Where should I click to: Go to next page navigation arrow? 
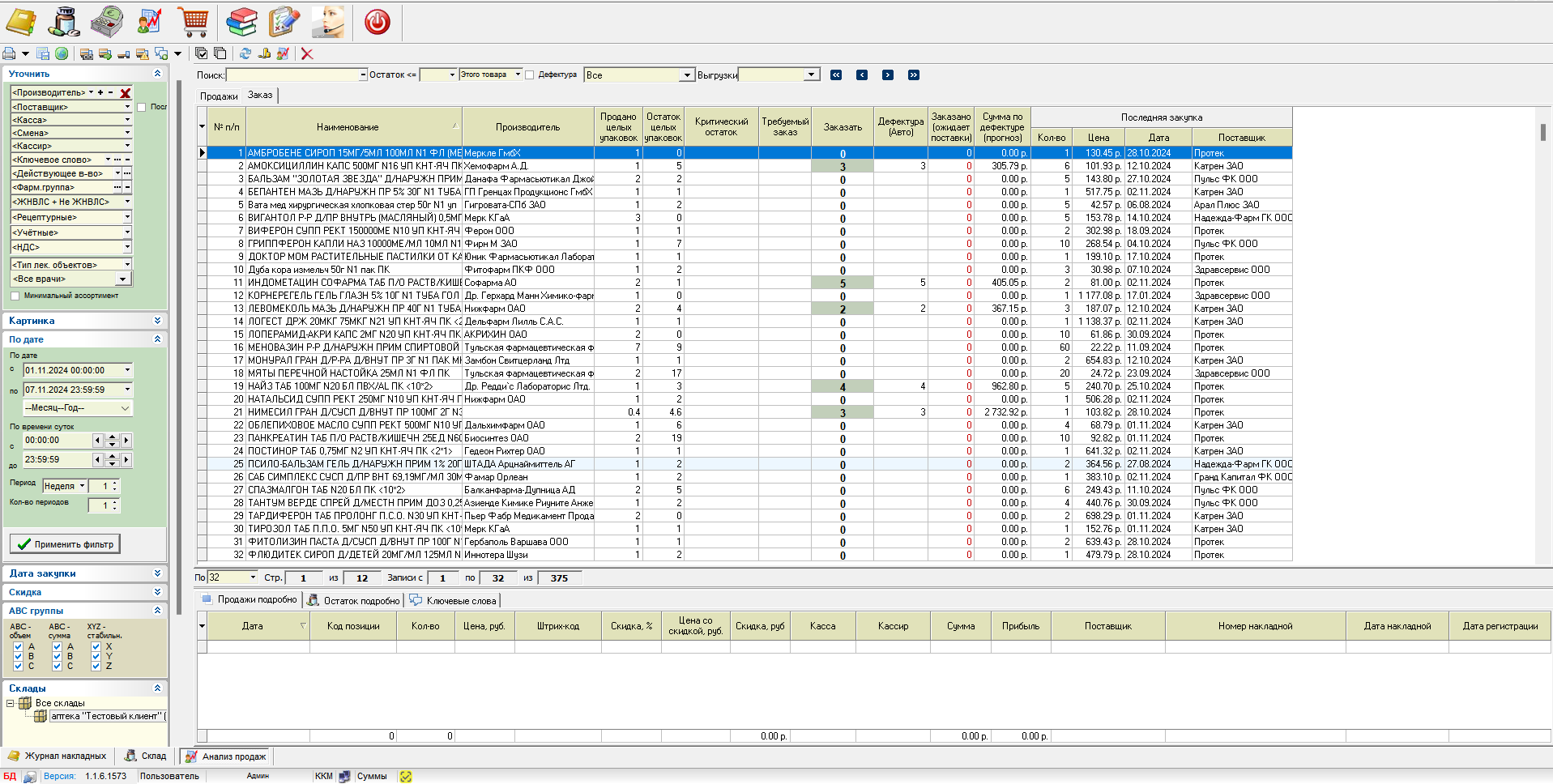(x=888, y=75)
